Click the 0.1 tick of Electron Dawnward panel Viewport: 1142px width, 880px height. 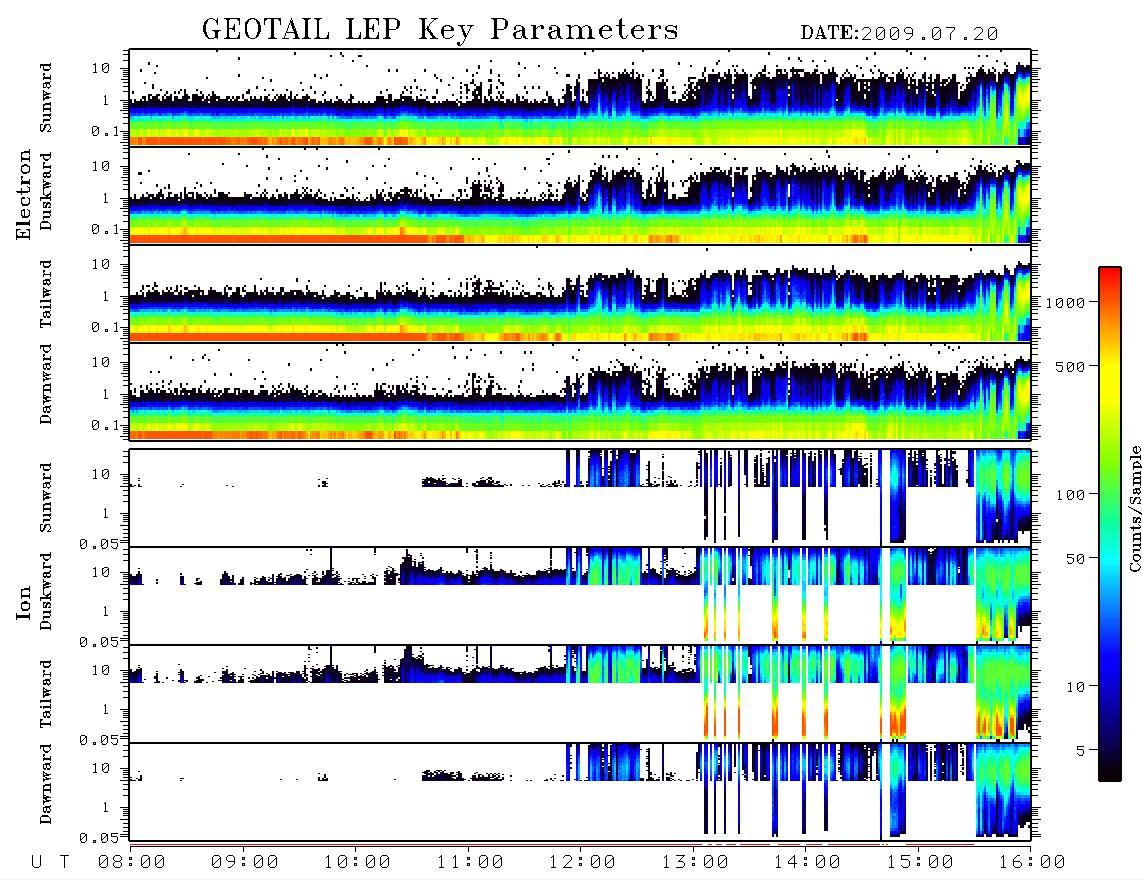(x=105, y=425)
